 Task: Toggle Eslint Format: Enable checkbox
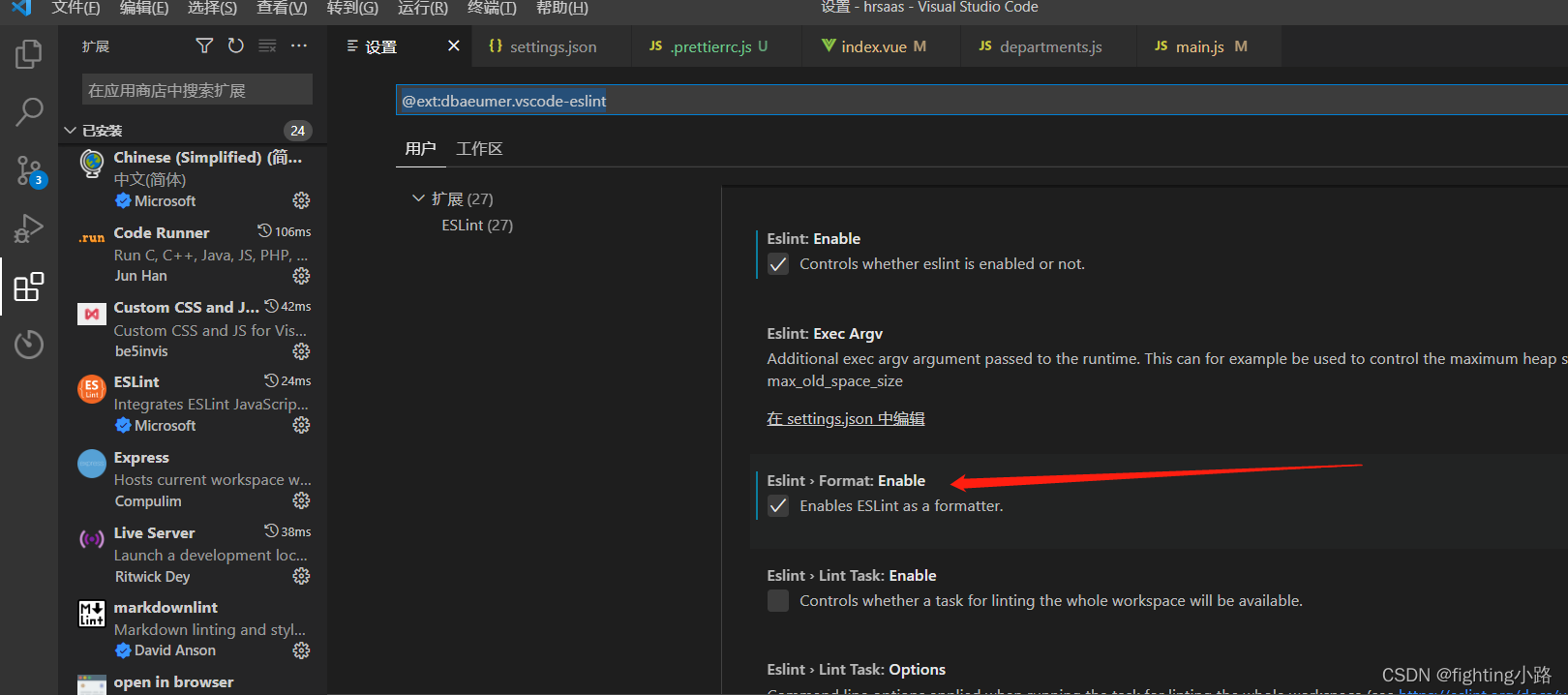click(x=778, y=506)
